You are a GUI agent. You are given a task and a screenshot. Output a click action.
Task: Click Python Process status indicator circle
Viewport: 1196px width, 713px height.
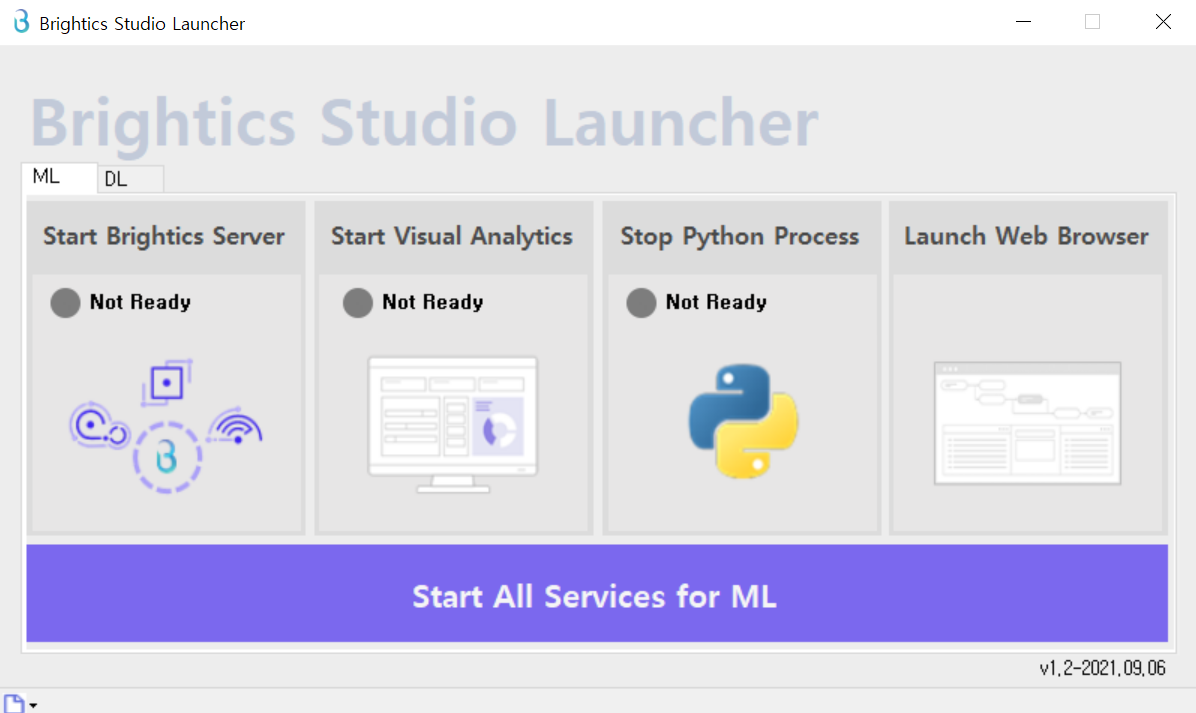pyautogui.click(x=641, y=303)
